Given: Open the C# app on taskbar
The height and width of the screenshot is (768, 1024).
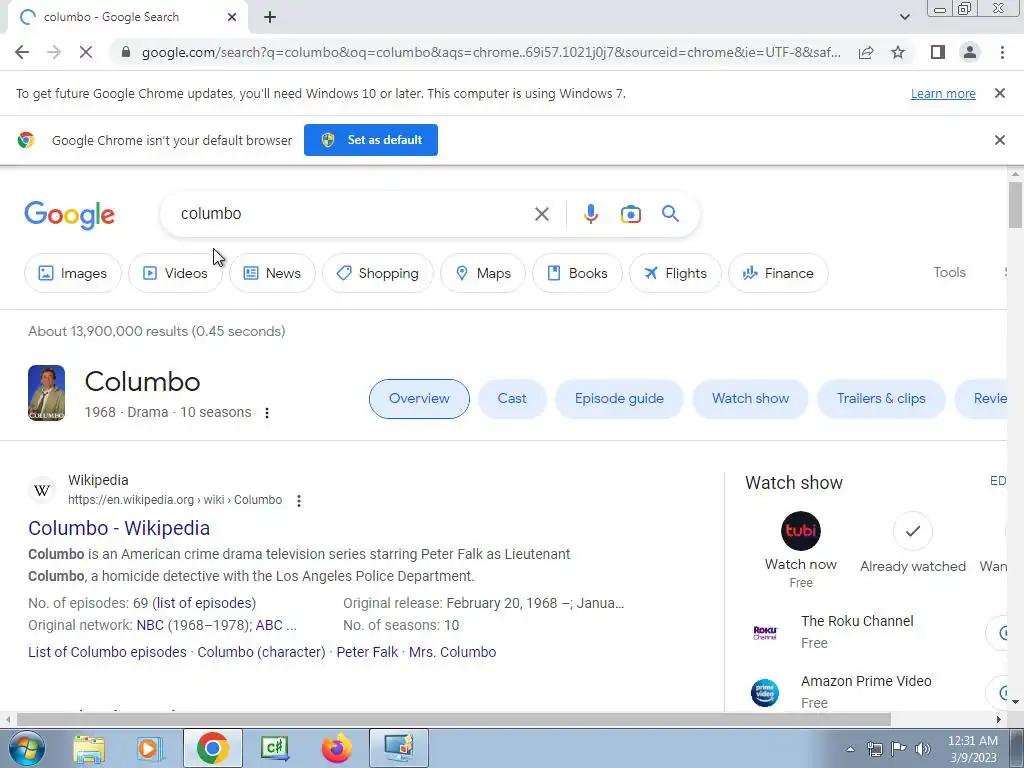Looking at the screenshot, I should 275,748.
